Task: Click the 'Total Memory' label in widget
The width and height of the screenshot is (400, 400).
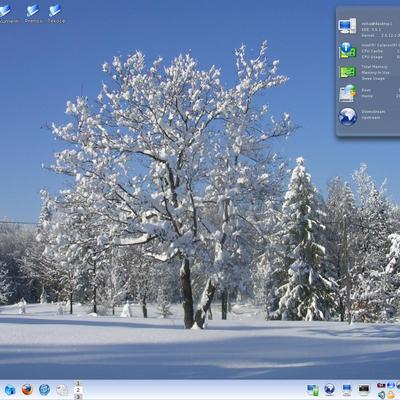Action: pos(375,67)
